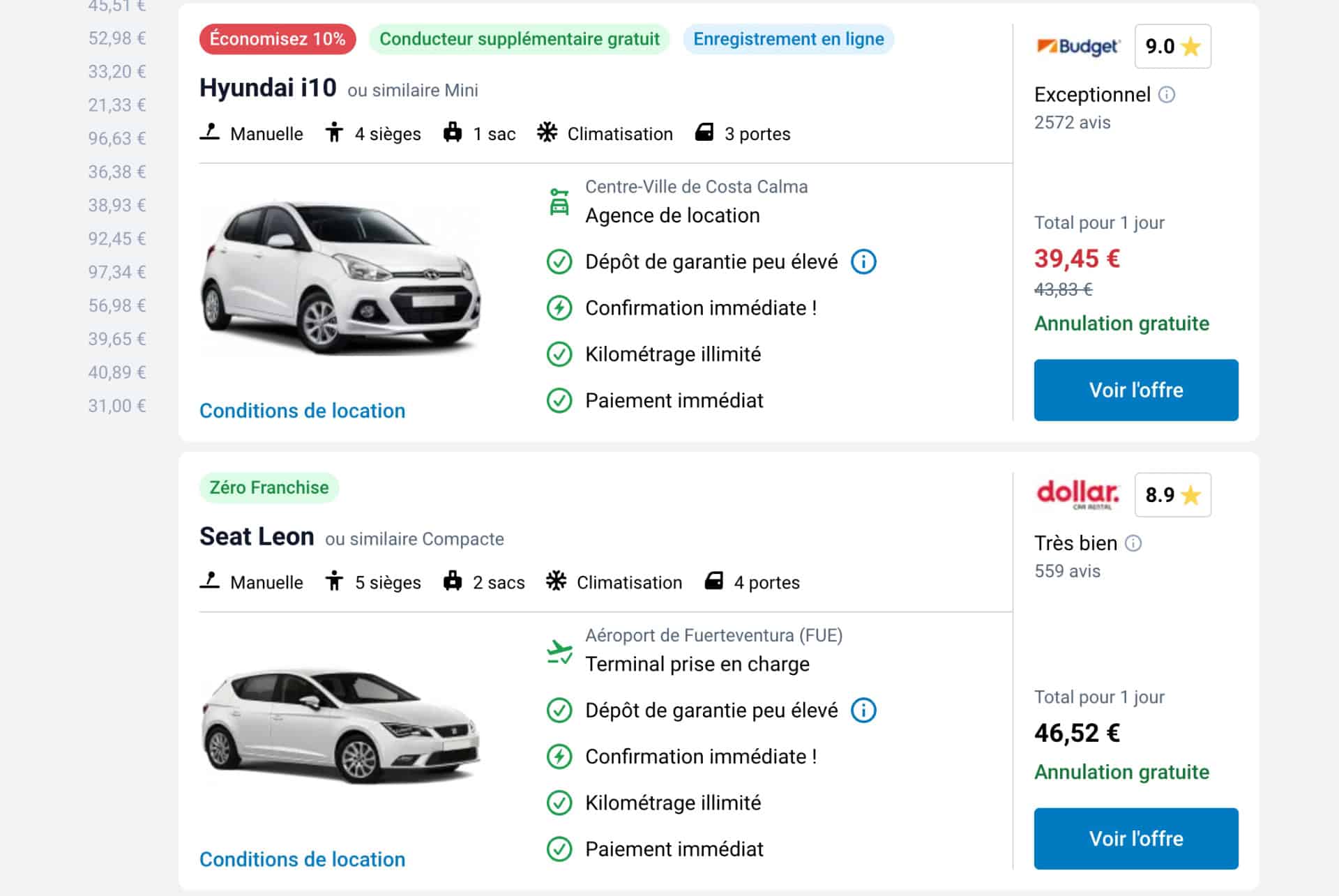This screenshot has width=1339, height=896.
Task: Open Conditions de location for the Hyundai i10
Action: [x=302, y=411]
